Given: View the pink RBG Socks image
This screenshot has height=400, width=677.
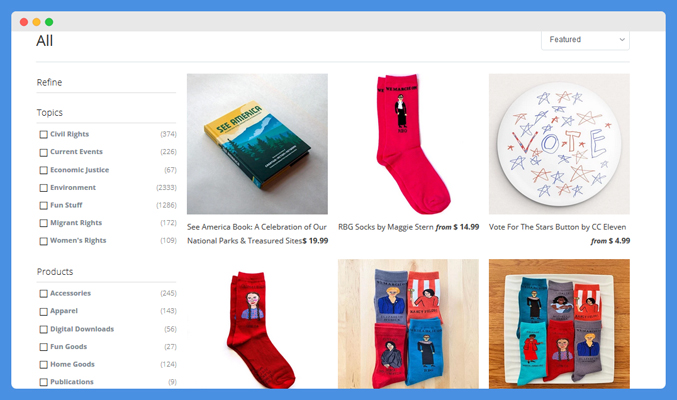Looking at the screenshot, I should tap(408, 144).
